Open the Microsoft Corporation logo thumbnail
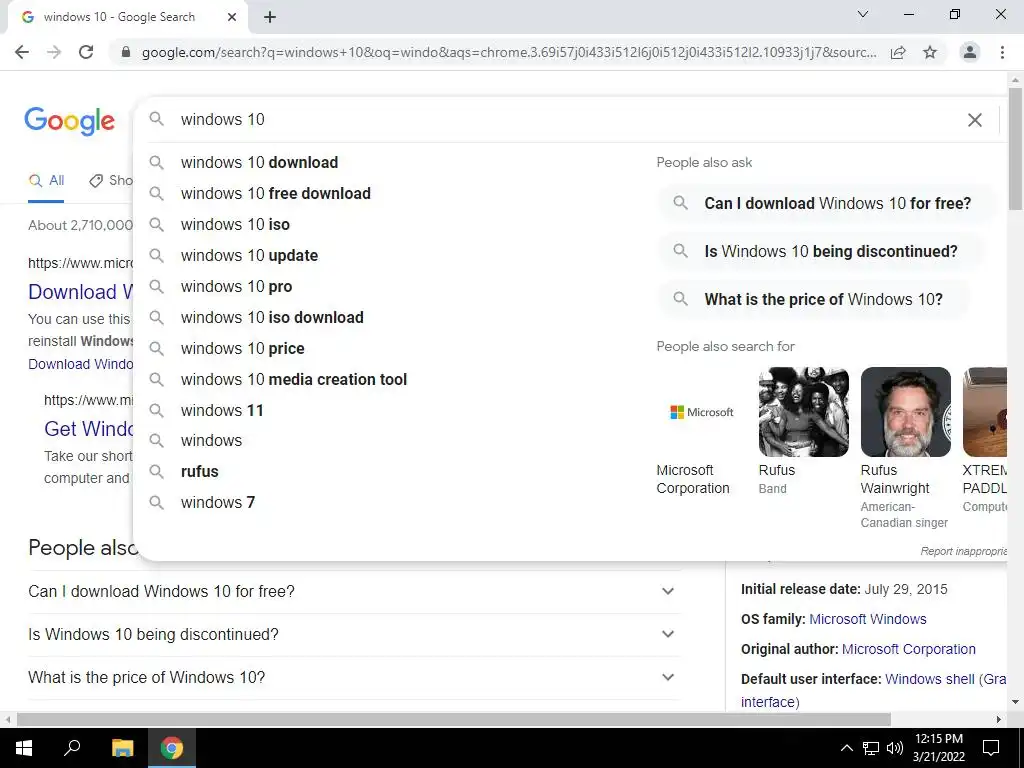 (701, 412)
